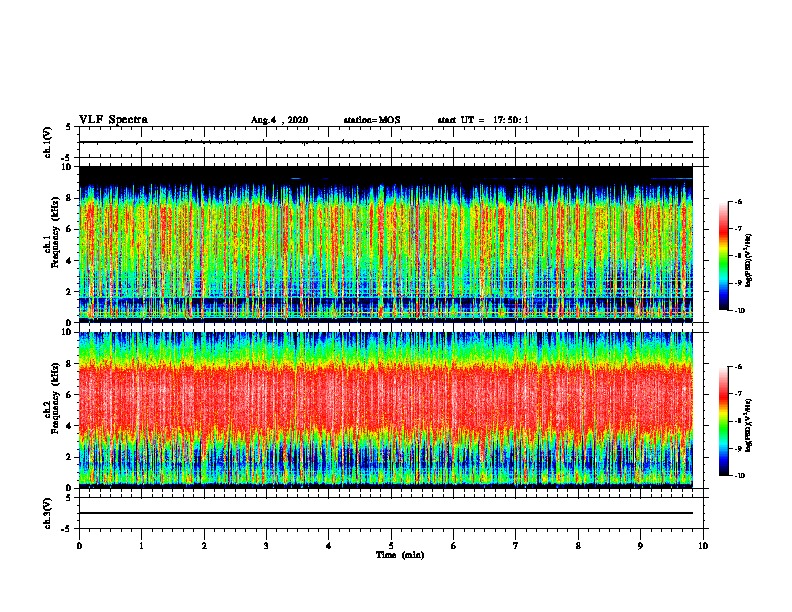Click the ch.1 colorbar "log(PSD)" label

coord(748,260)
